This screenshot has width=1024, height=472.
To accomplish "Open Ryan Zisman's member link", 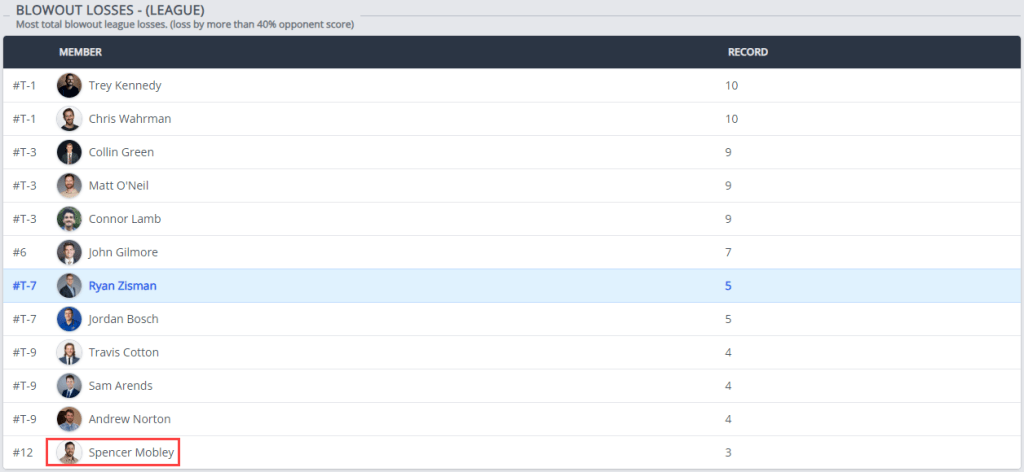I will pos(122,286).
